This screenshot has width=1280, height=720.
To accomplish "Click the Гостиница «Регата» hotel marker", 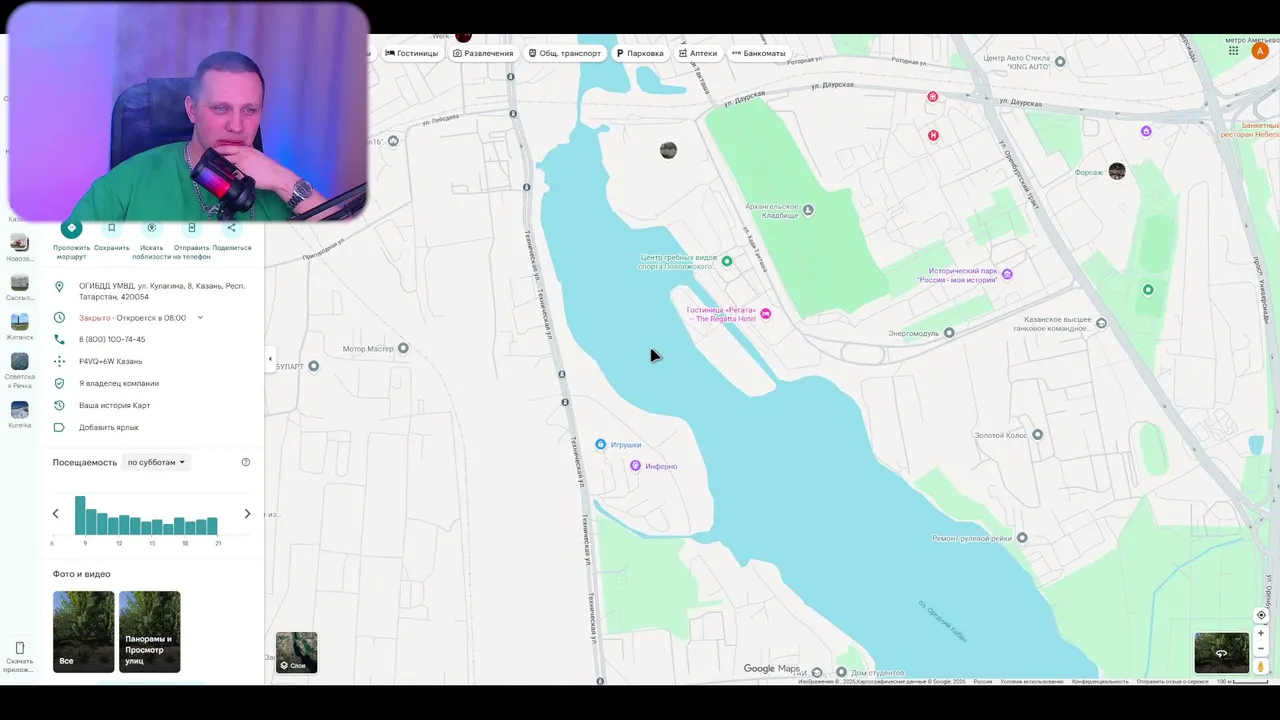I will [766, 314].
